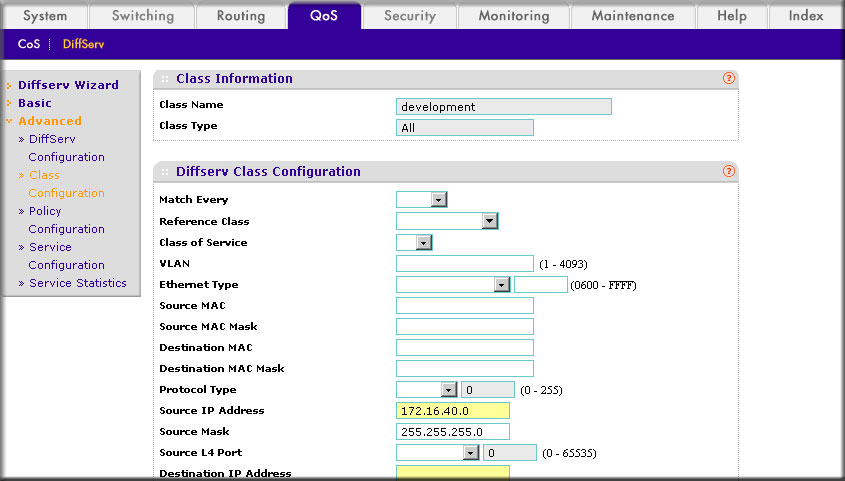The height and width of the screenshot is (481, 845).
Task: Click the Source MAC Mask field
Action: pos(465,326)
